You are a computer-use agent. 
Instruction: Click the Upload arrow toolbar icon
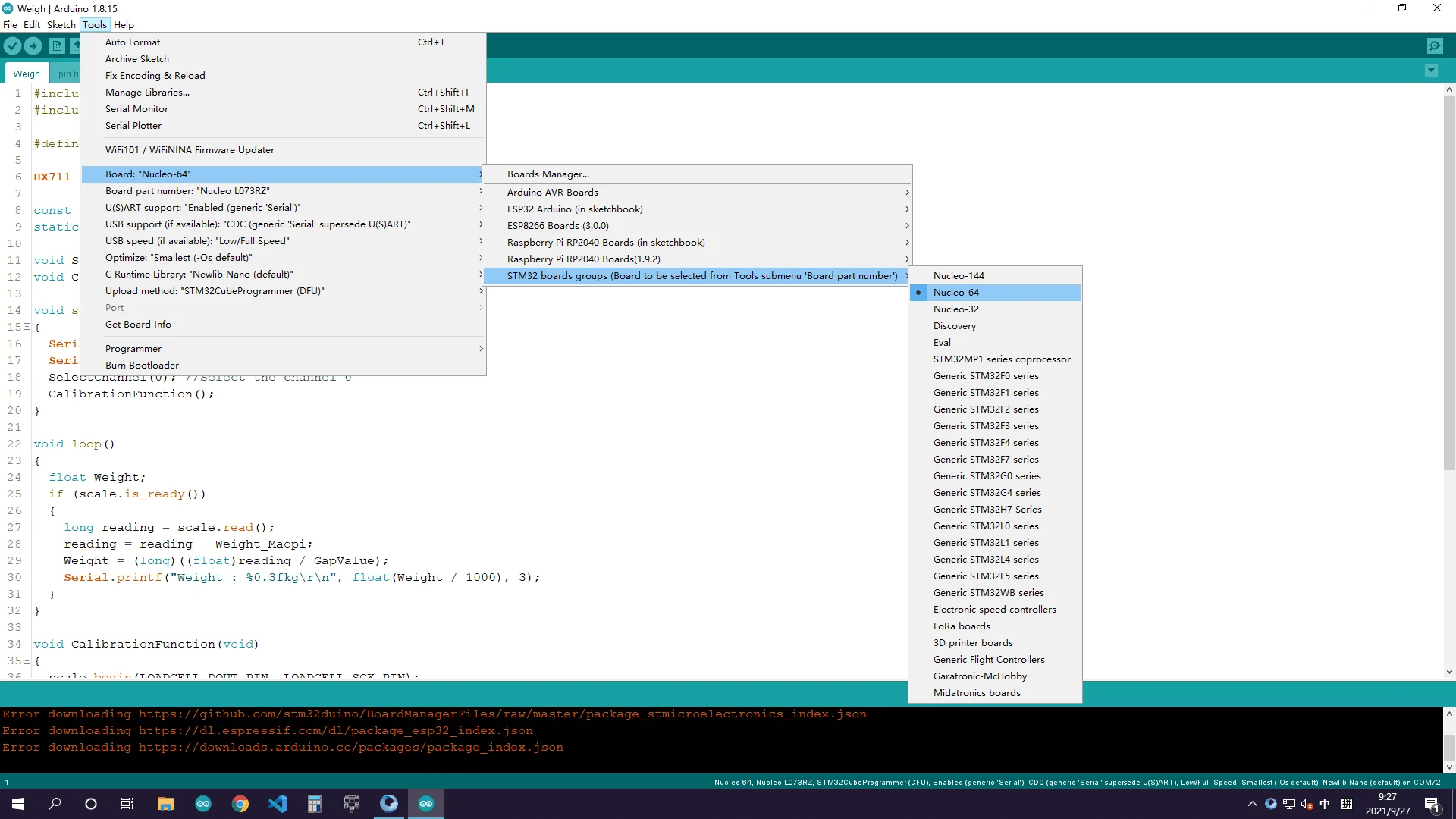coord(33,46)
